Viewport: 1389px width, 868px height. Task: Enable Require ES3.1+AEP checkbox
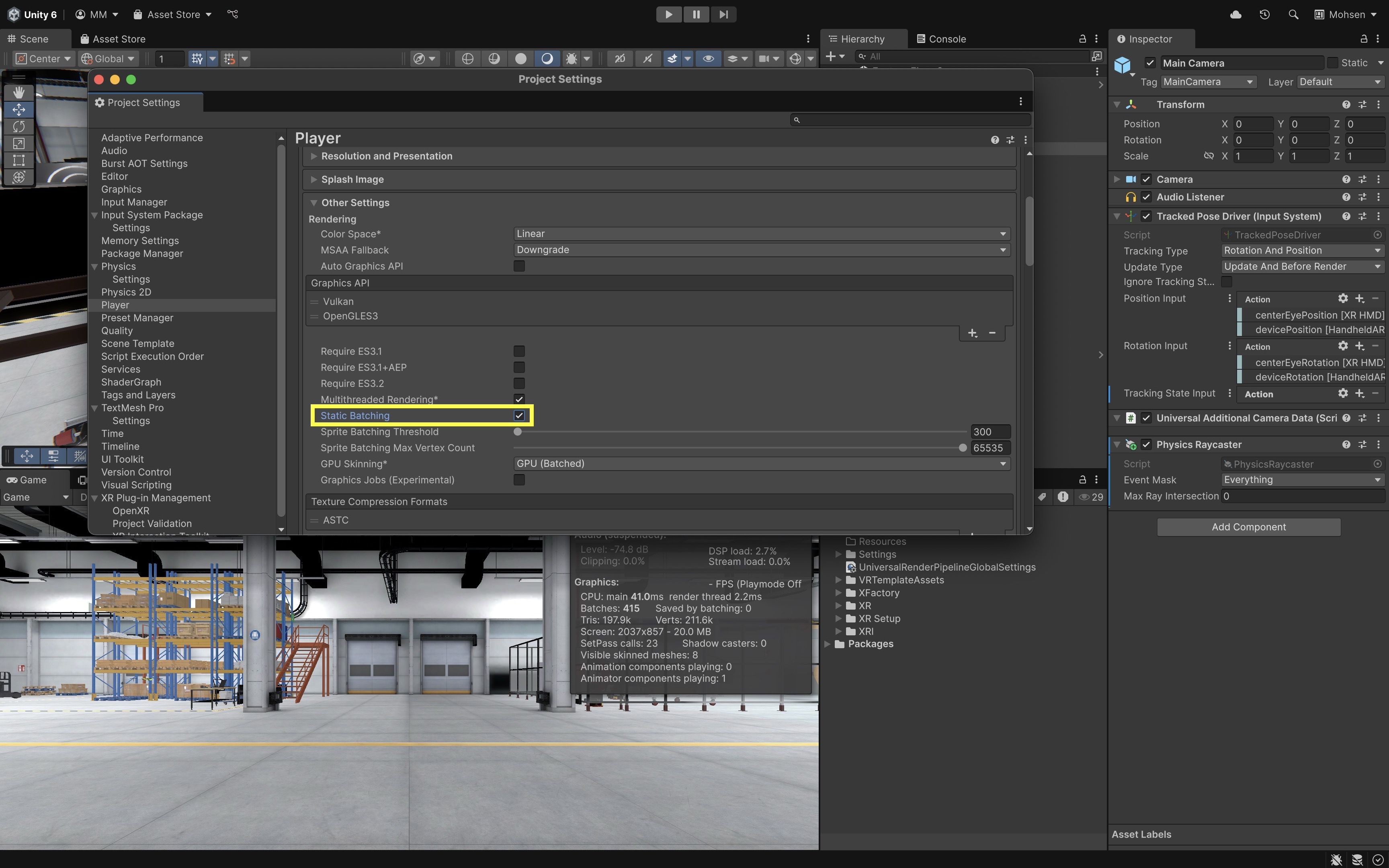(519, 367)
